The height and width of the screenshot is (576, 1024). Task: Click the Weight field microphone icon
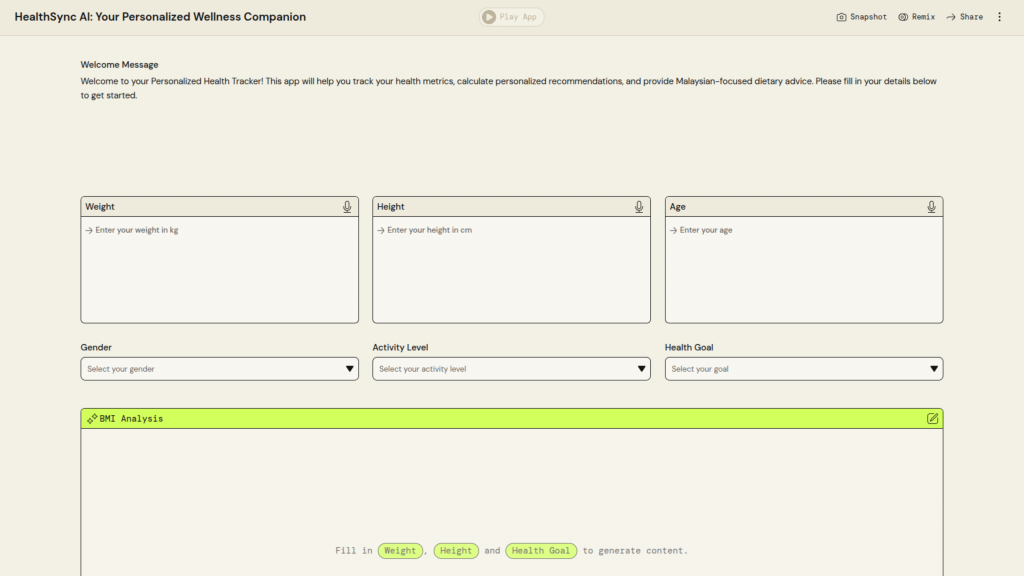[x=347, y=207]
